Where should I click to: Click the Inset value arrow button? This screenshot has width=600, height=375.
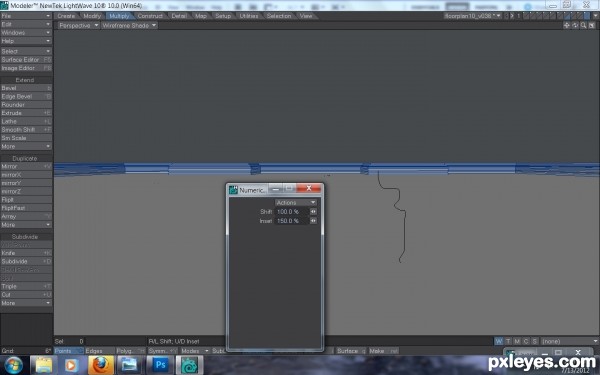[x=313, y=221]
